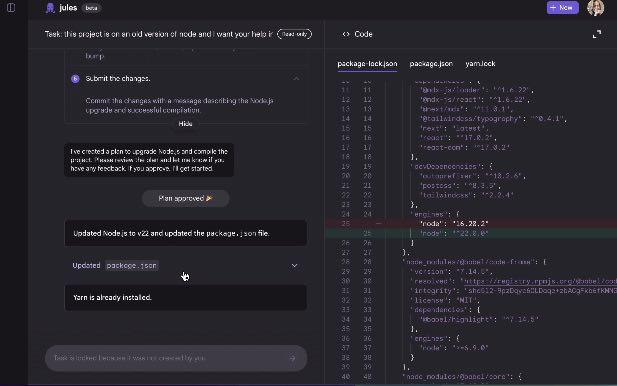Viewport: 617px width, 386px height.
Task: Open the user profile avatar
Action: pyautogui.click(x=595, y=7)
